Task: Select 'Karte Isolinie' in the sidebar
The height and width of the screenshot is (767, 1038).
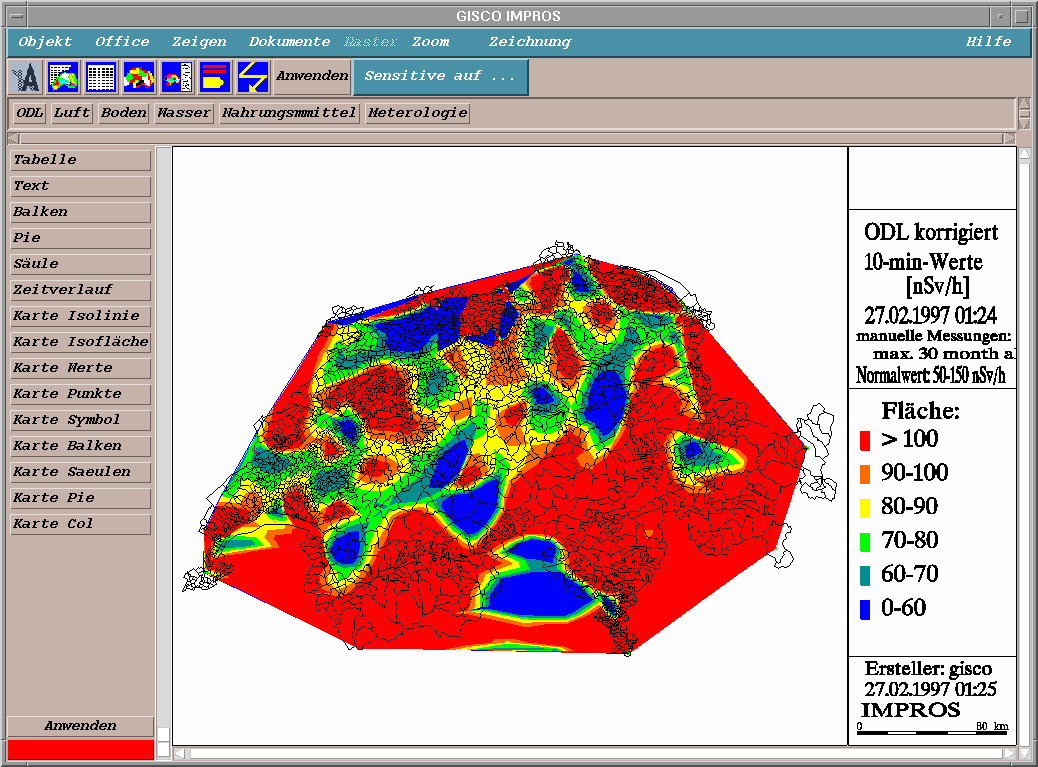Action: tap(80, 316)
